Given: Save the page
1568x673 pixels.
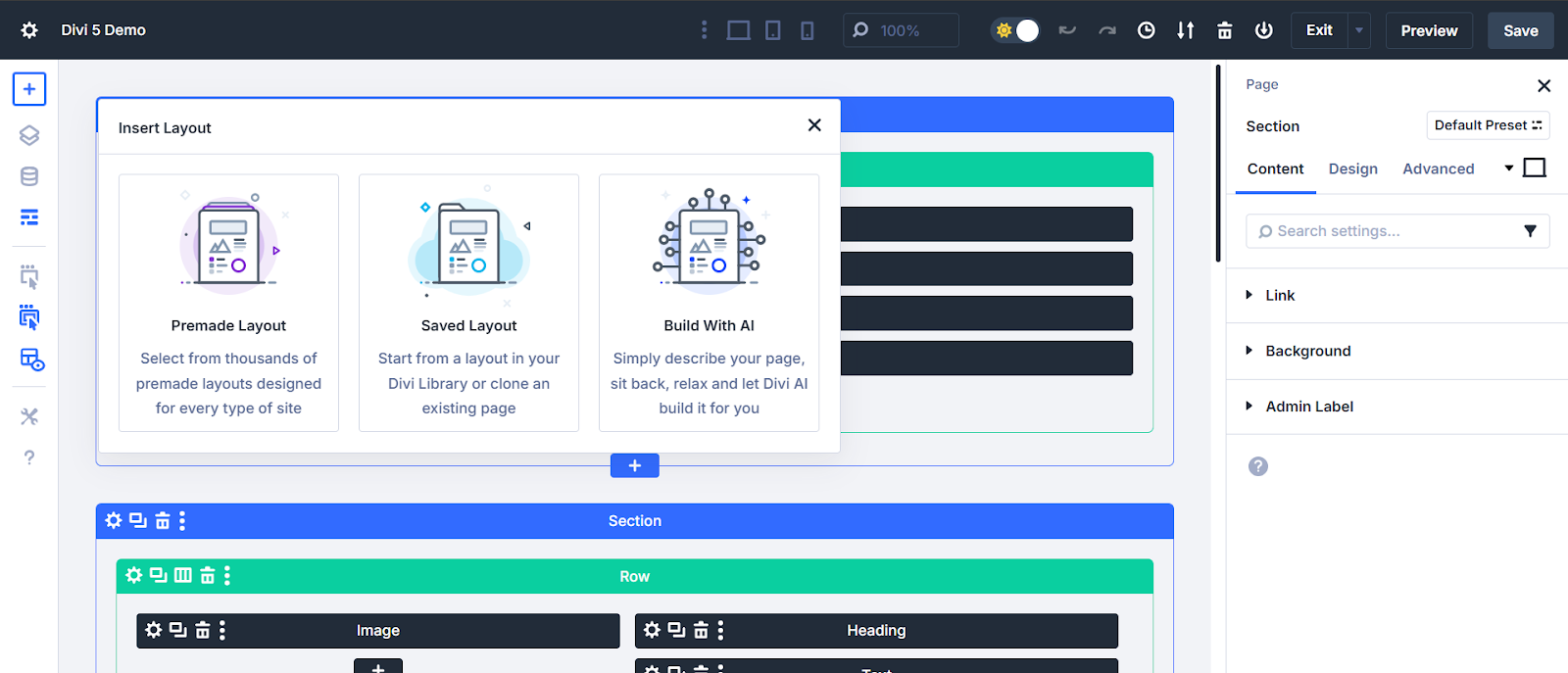Looking at the screenshot, I should (x=1521, y=30).
